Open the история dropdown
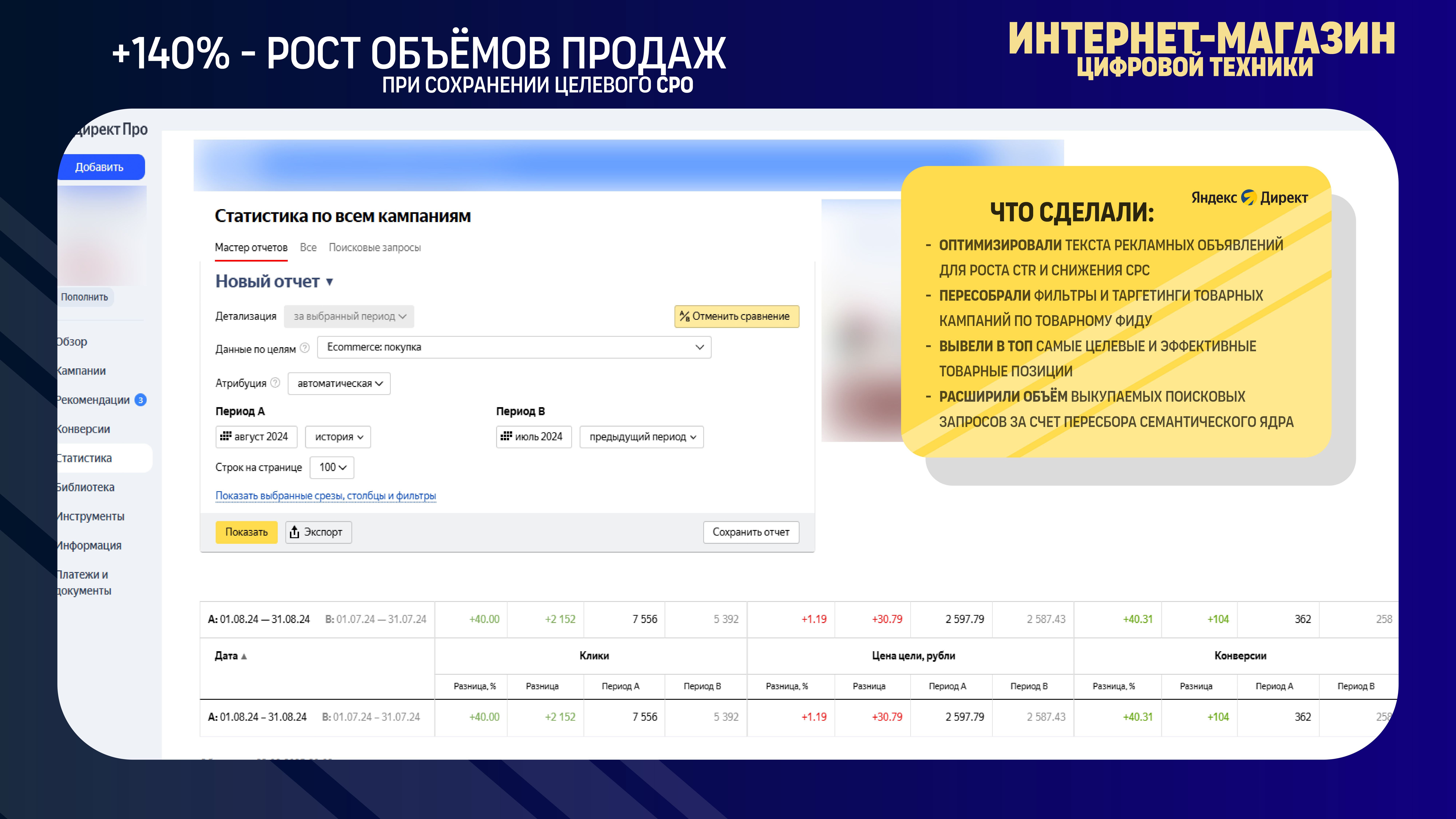 (338, 437)
